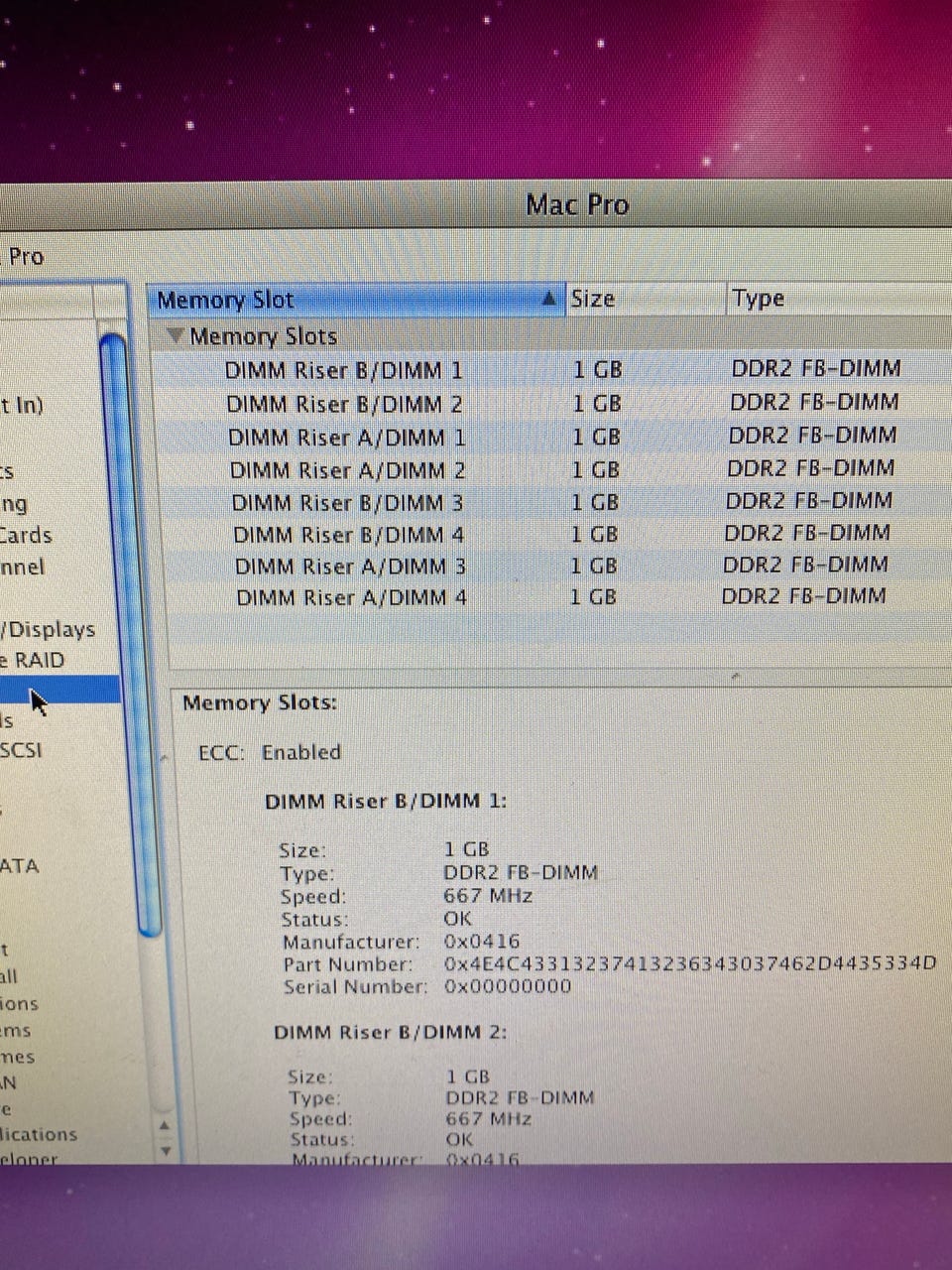Viewport: 952px width, 1270px height.
Task: Click the Mac Pro window title
Action: [x=577, y=204]
